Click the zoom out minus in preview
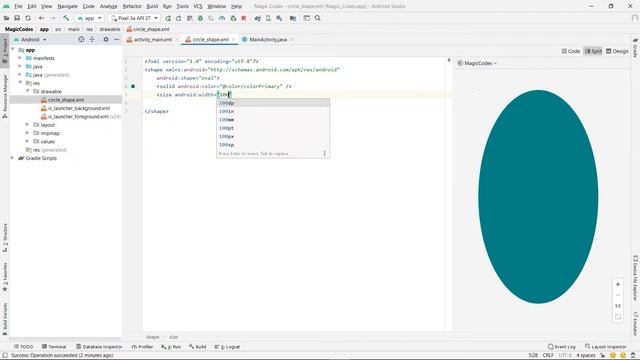640x360 pixels. click(x=618, y=295)
